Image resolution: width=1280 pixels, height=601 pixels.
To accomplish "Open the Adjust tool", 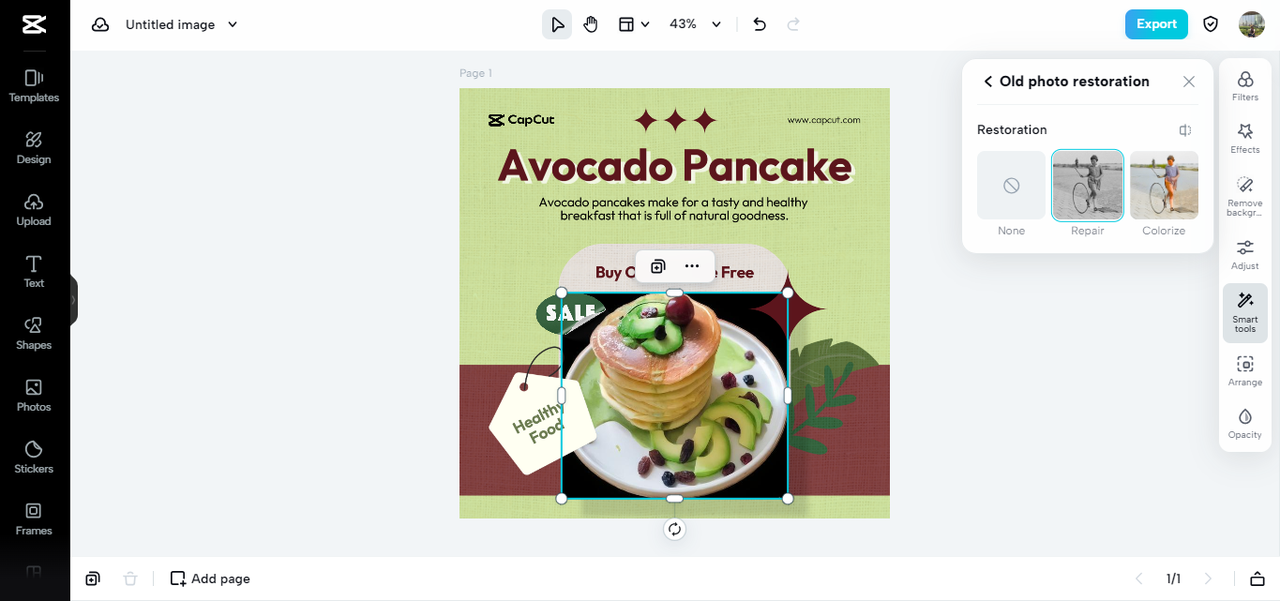I will 1245,255.
